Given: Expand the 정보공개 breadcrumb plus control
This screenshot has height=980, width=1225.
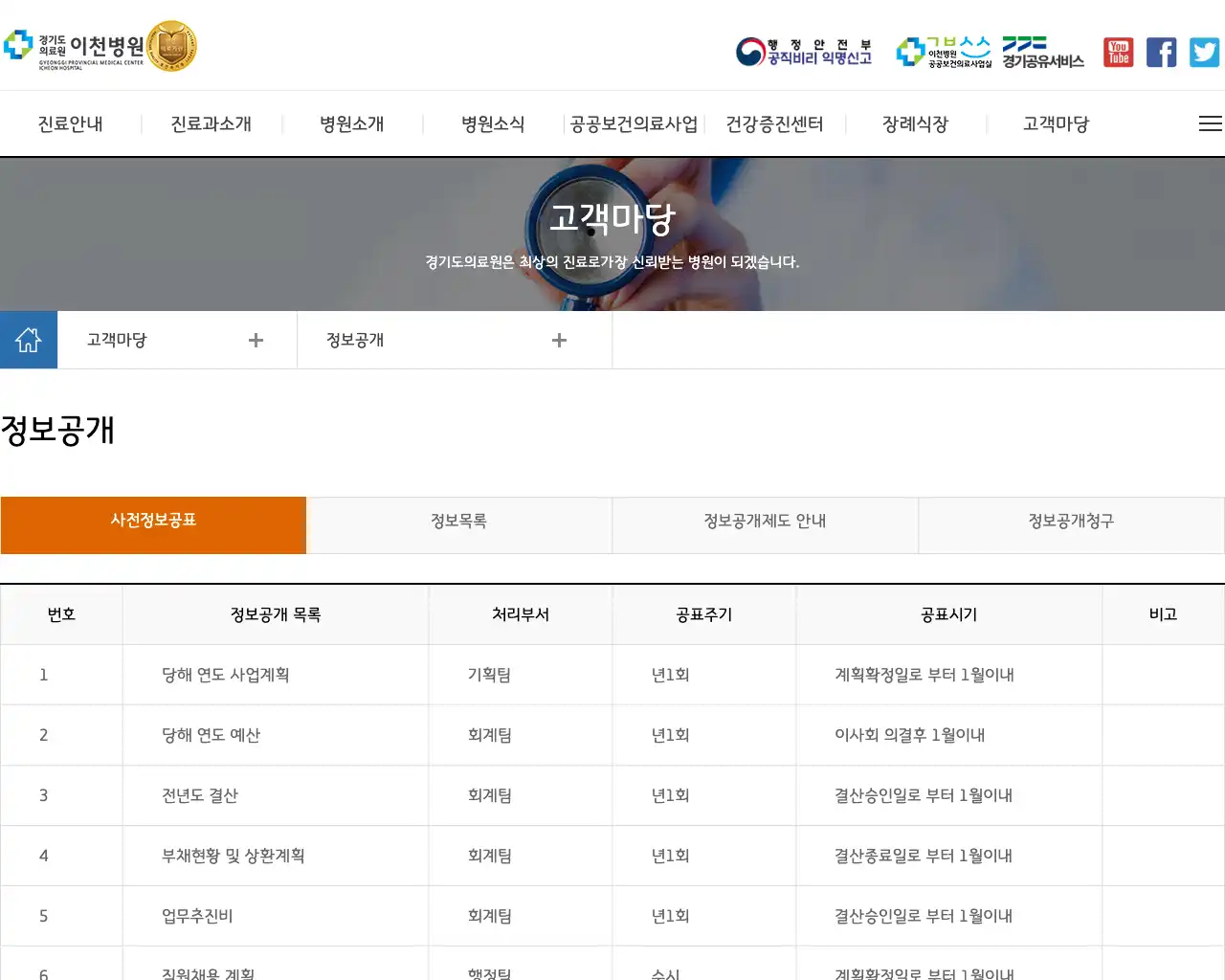Looking at the screenshot, I should (559, 339).
